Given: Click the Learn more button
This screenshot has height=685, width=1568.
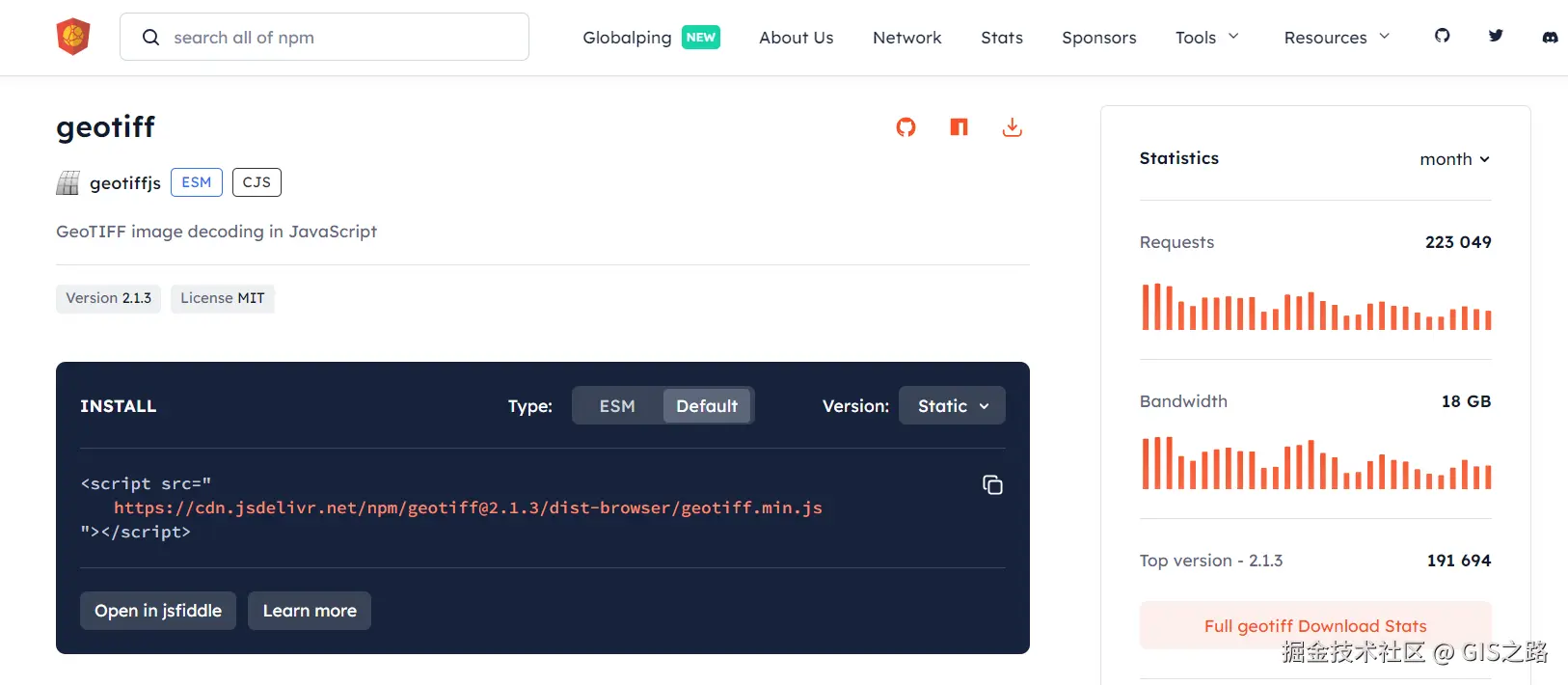Looking at the screenshot, I should (x=310, y=611).
